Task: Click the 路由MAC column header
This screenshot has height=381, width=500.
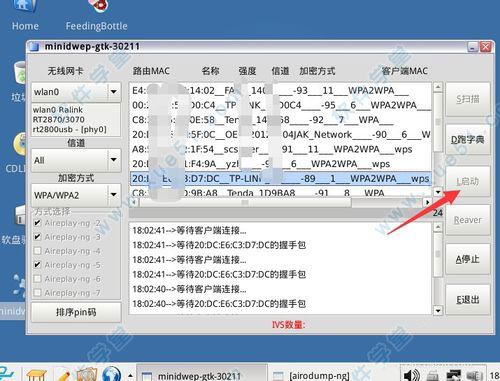Action: click(151, 71)
